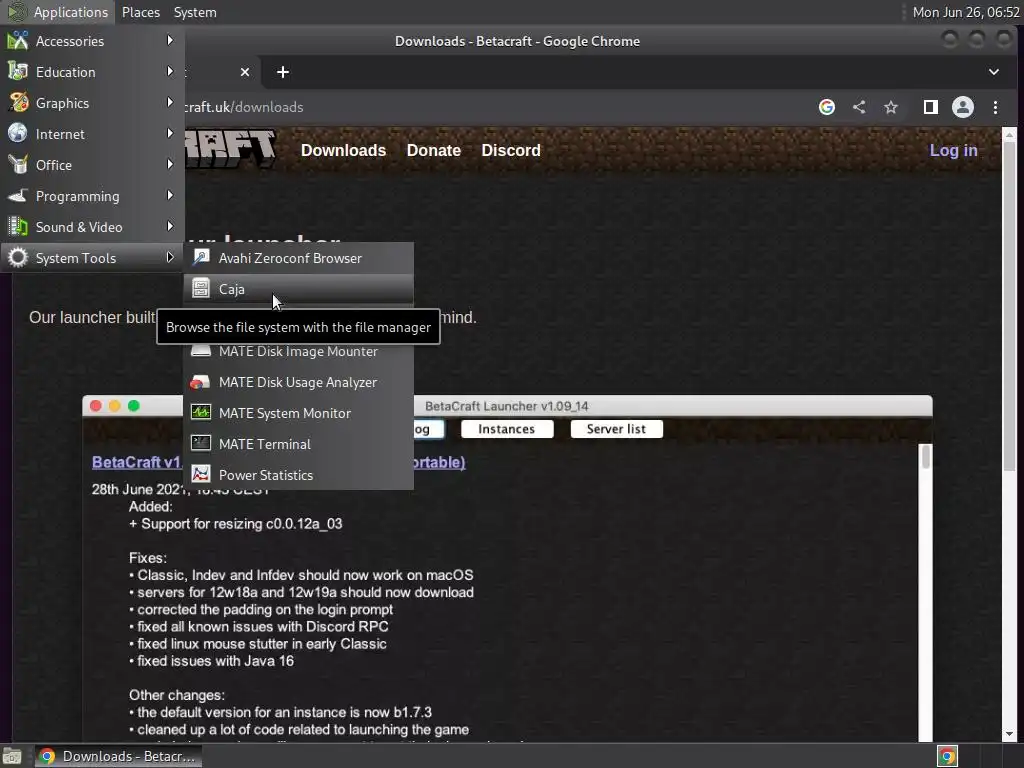This screenshot has height=768, width=1024.
Task: Click the Server list button in launcher image
Action: [x=616, y=429]
